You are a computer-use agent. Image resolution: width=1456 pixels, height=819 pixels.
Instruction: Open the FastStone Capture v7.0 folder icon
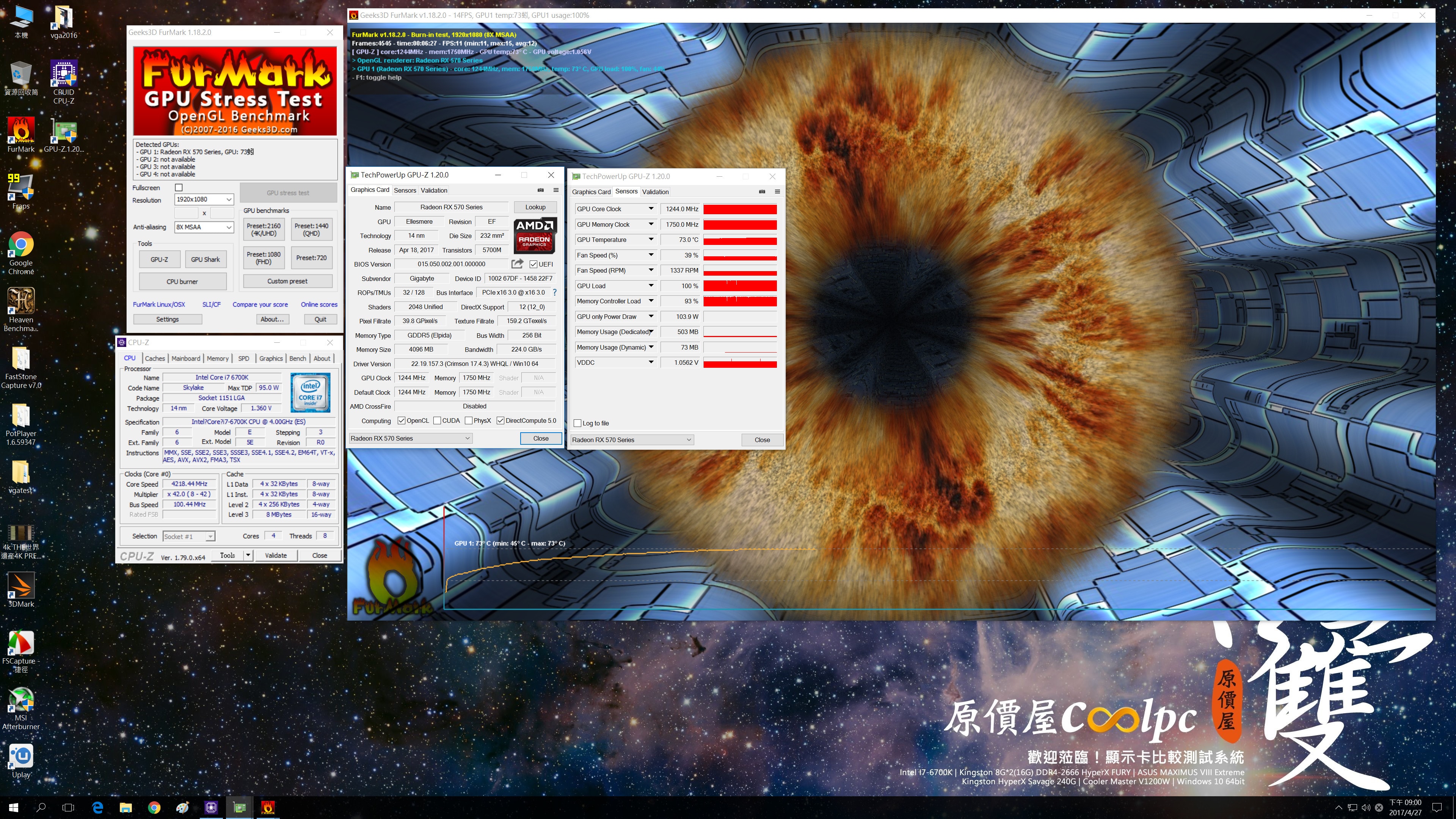tap(21, 367)
